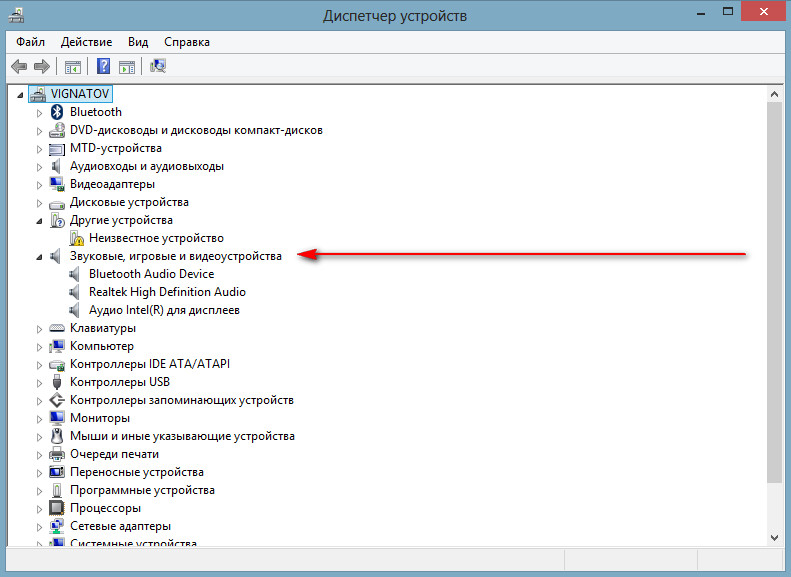This screenshot has width=791, height=577.
Task: Click the vertical scrollbar down arrow
Action: [x=774, y=538]
